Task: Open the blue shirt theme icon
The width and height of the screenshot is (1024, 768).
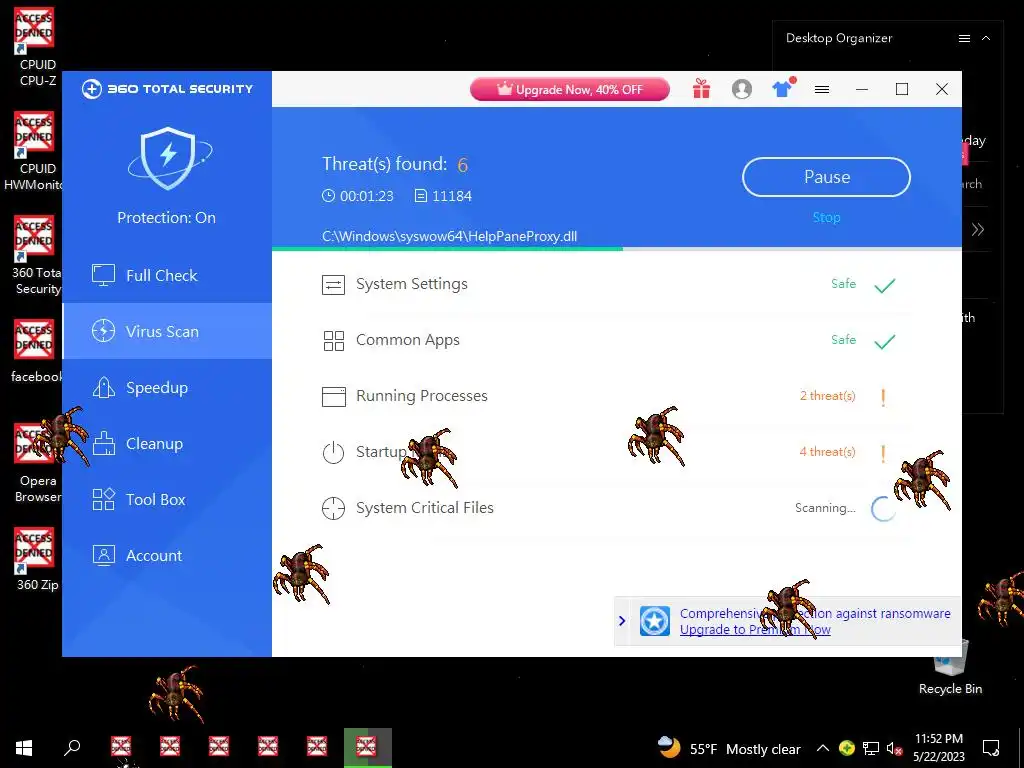Action: tap(782, 88)
